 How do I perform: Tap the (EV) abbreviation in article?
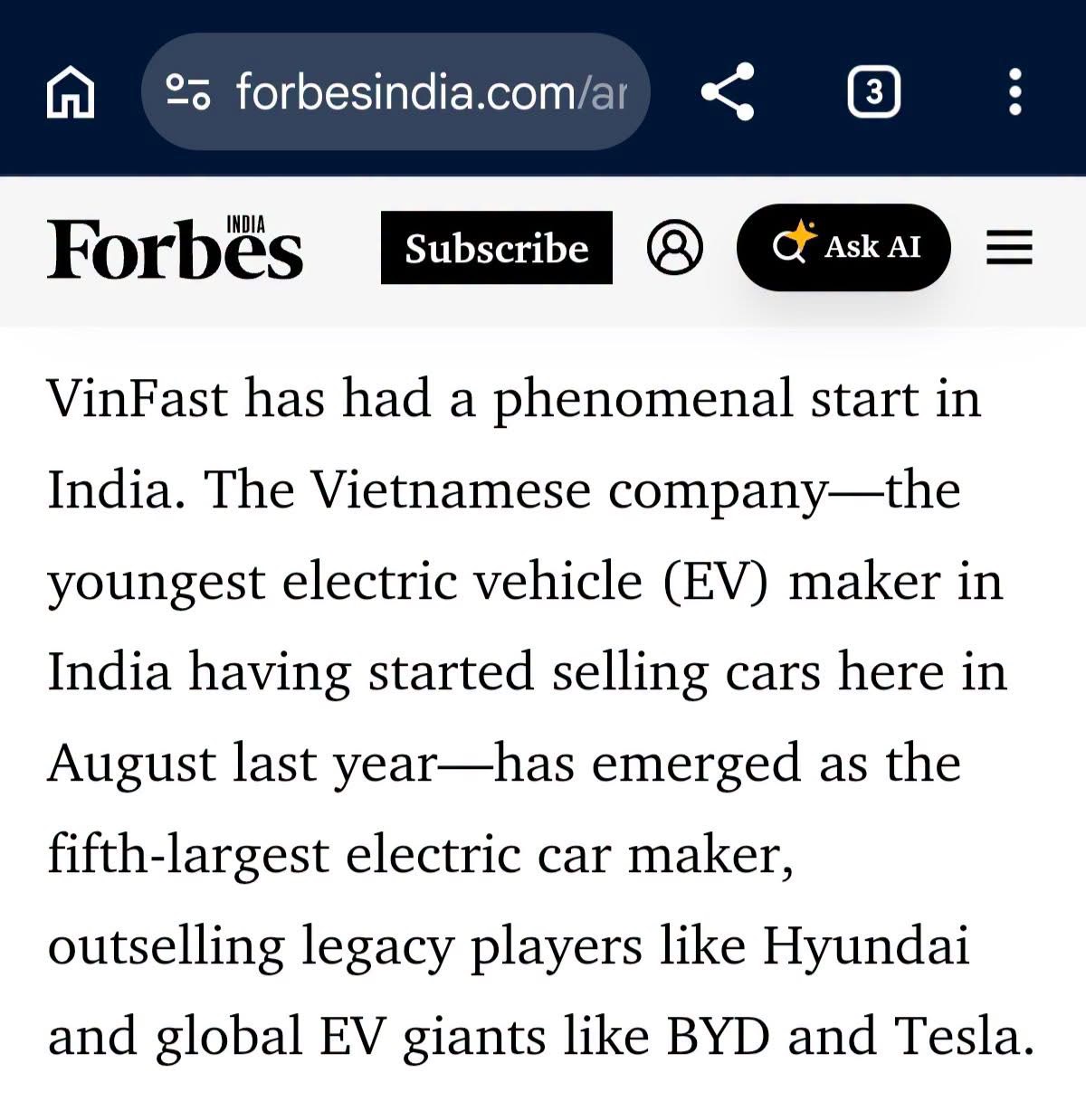pos(716,582)
